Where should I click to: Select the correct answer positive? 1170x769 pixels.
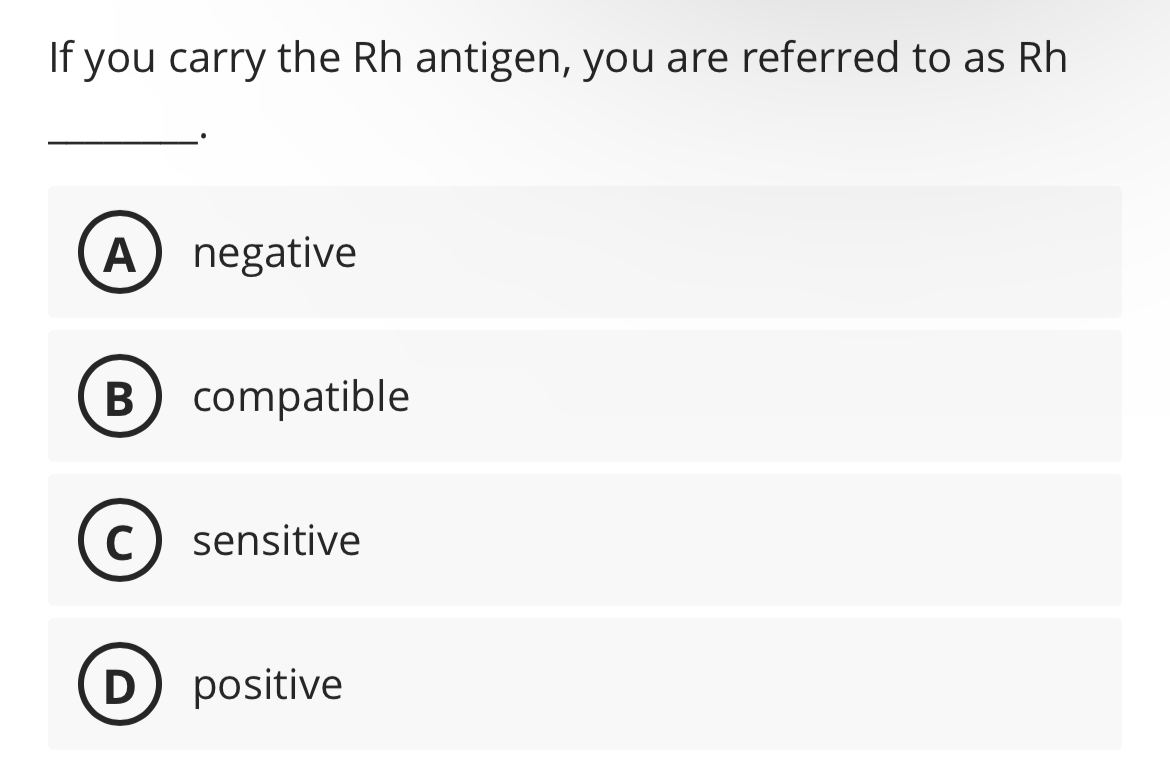(585, 684)
